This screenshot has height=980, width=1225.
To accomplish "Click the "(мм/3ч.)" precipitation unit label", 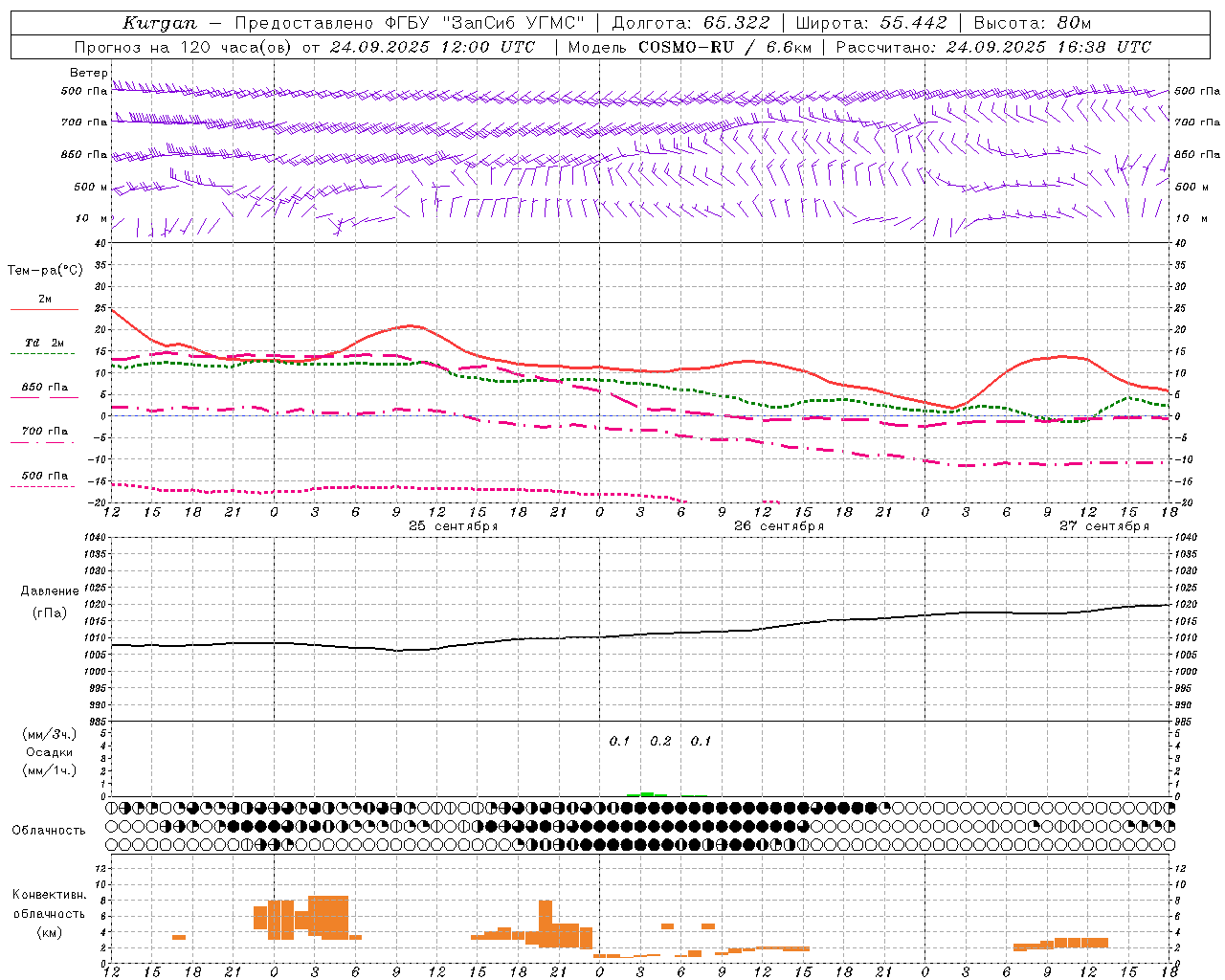I will pos(50,734).
